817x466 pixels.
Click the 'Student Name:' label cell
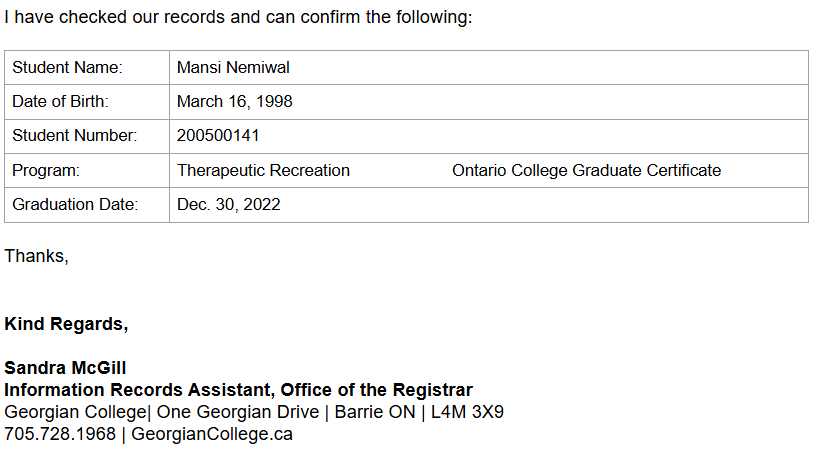67,68
